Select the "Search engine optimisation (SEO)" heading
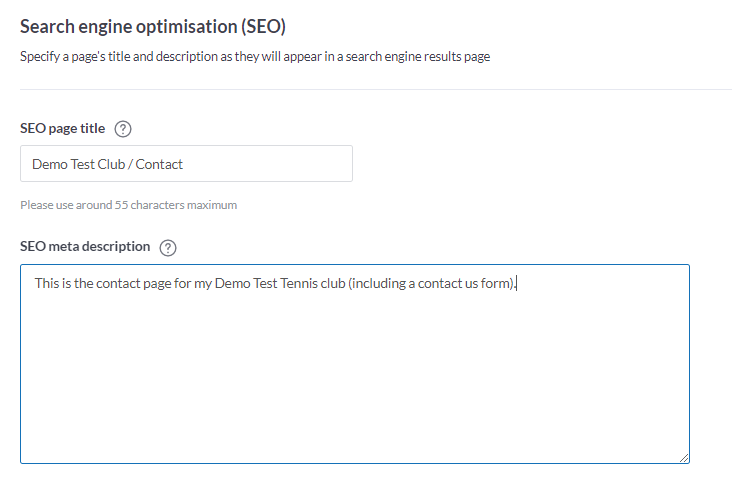The height and width of the screenshot is (487, 732). pos(153,27)
